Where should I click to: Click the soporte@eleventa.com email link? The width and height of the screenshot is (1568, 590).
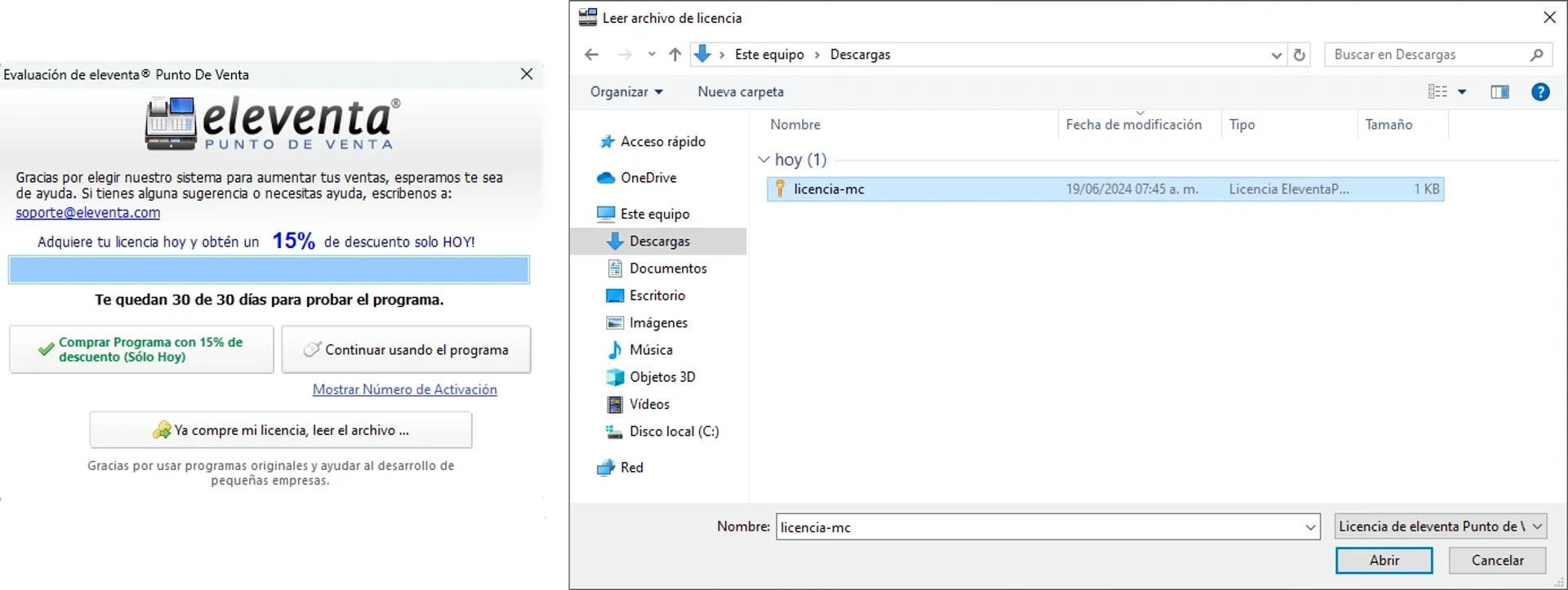(88, 213)
